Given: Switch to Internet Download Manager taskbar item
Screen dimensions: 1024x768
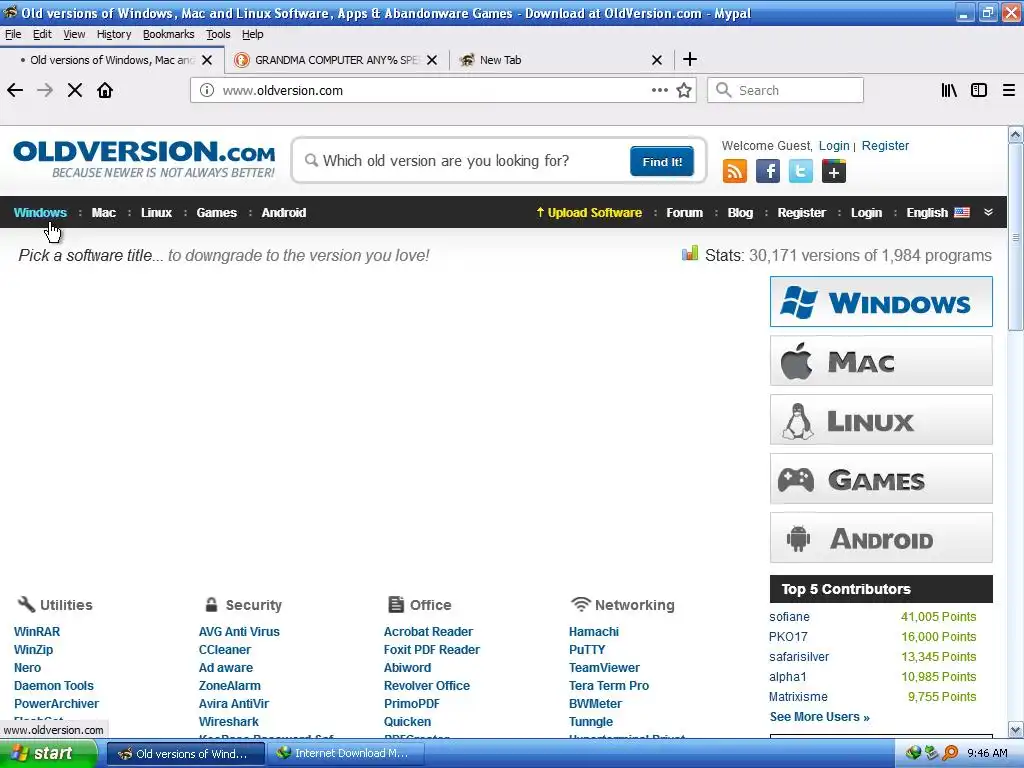Looking at the screenshot, I should (345, 754).
